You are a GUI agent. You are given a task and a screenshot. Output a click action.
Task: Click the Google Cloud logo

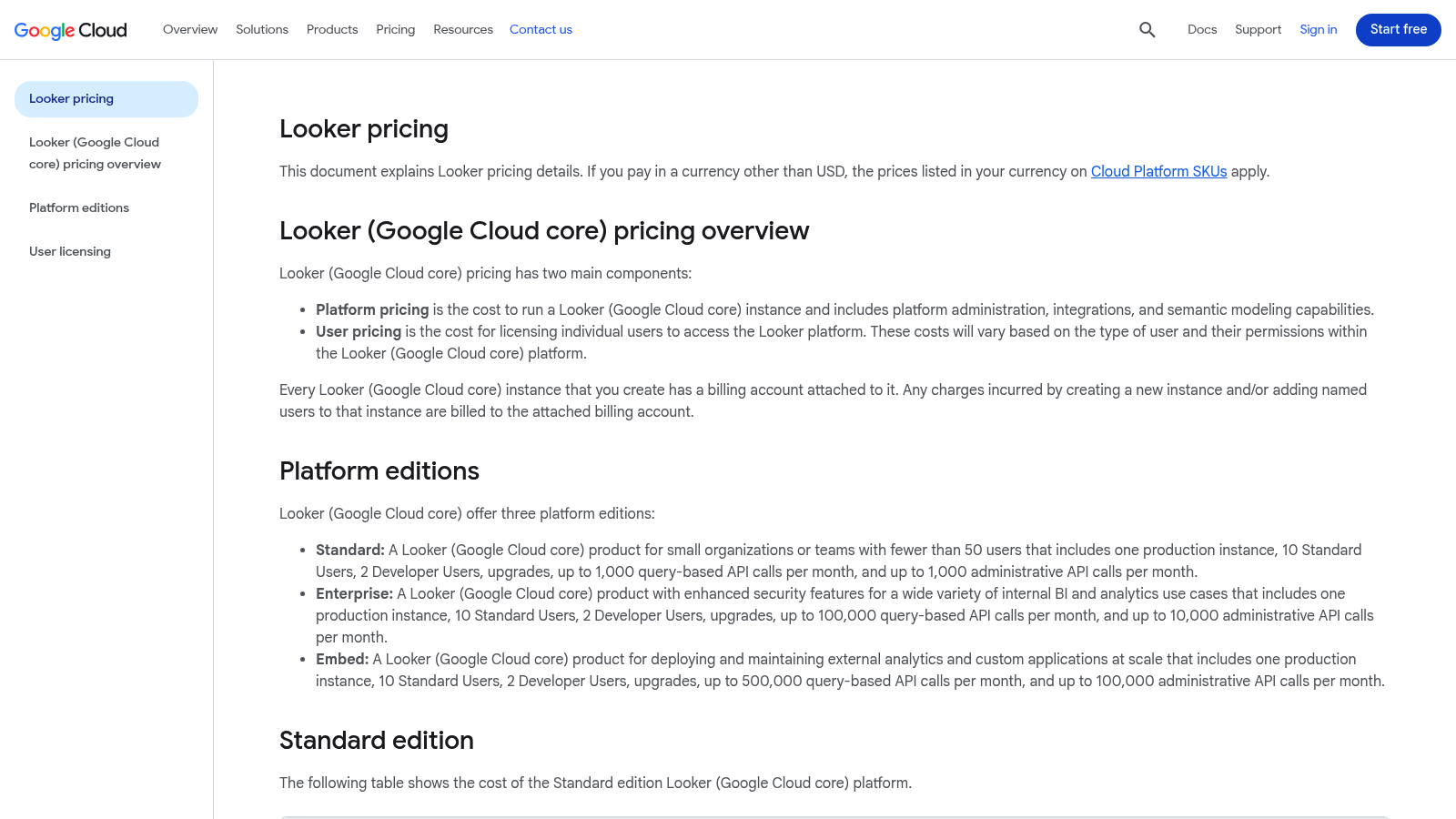point(71,30)
